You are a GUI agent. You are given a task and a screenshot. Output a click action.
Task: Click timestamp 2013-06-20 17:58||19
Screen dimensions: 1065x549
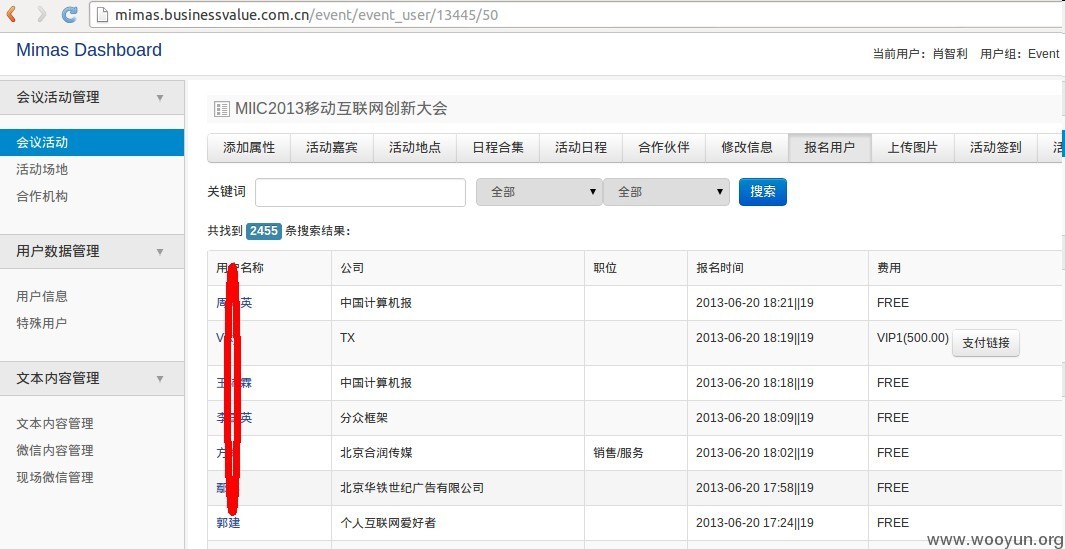click(x=755, y=488)
